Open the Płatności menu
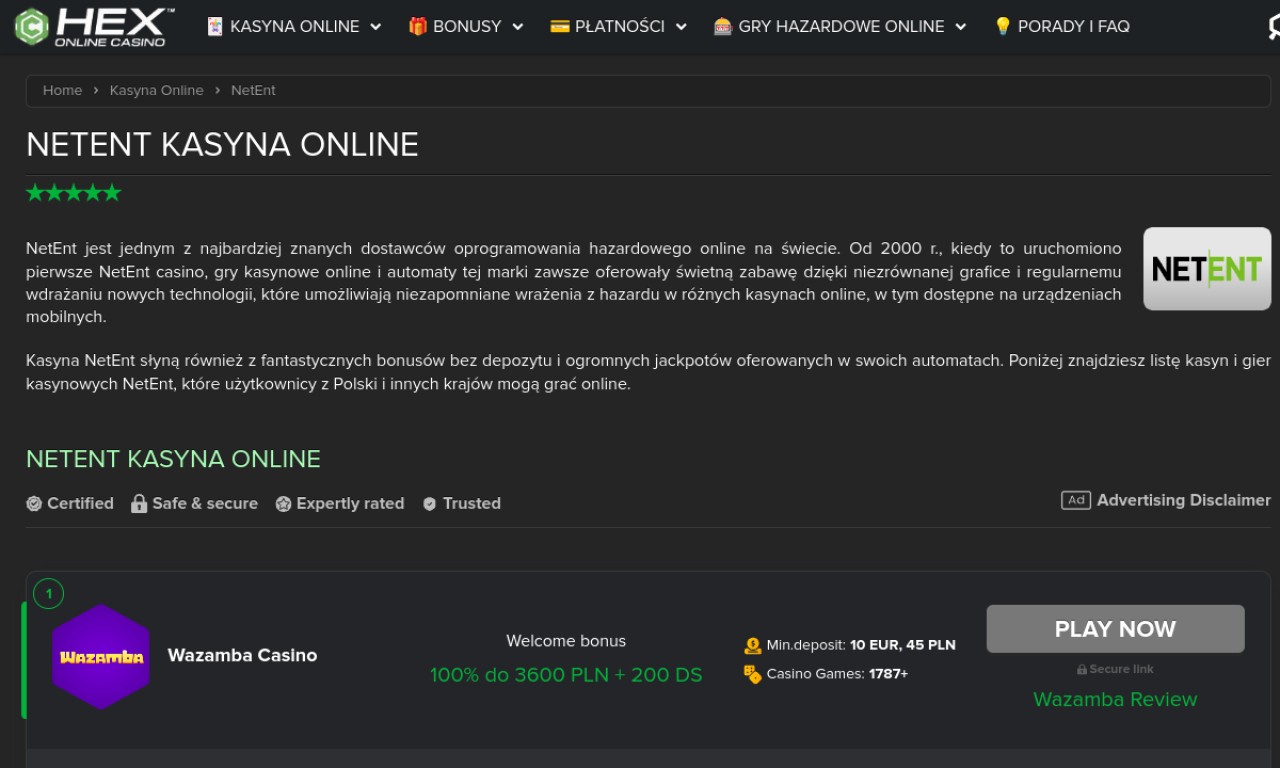Image resolution: width=1280 pixels, height=768 pixels. [x=619, y=27]
